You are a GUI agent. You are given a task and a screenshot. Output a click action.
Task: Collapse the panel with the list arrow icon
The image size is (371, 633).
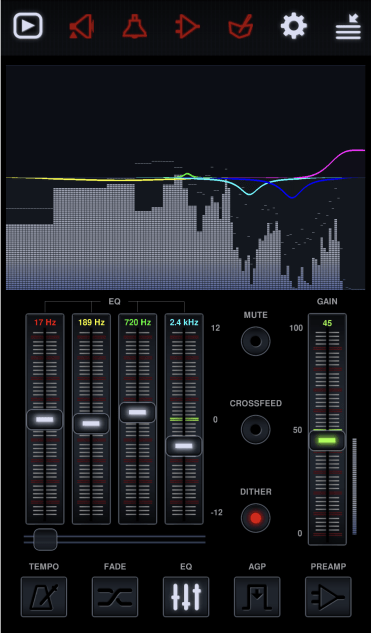[348, 27]
